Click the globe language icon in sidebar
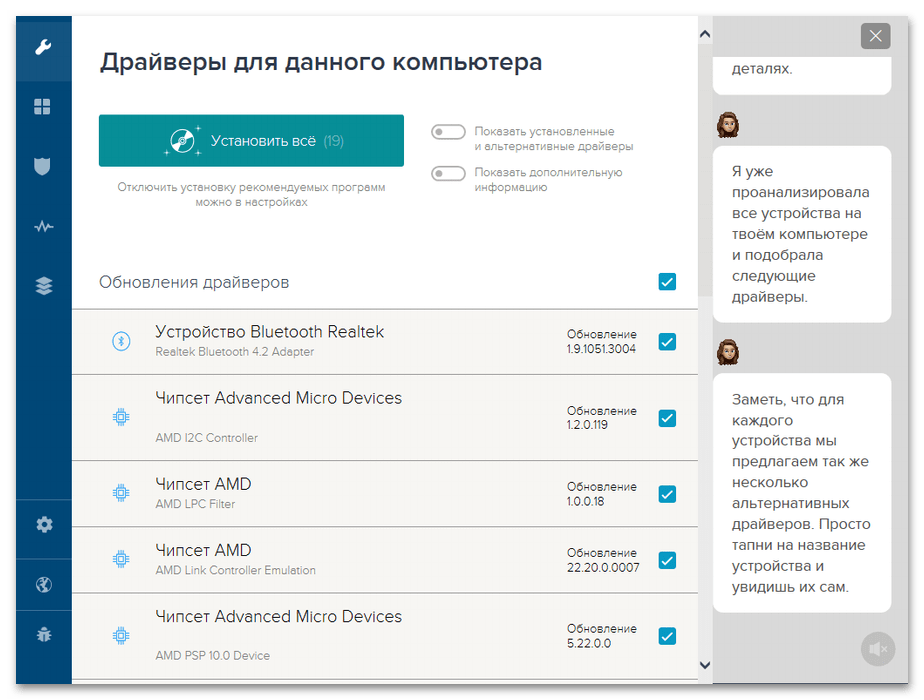Screen dimensions: 924x700 click(43, 585)
